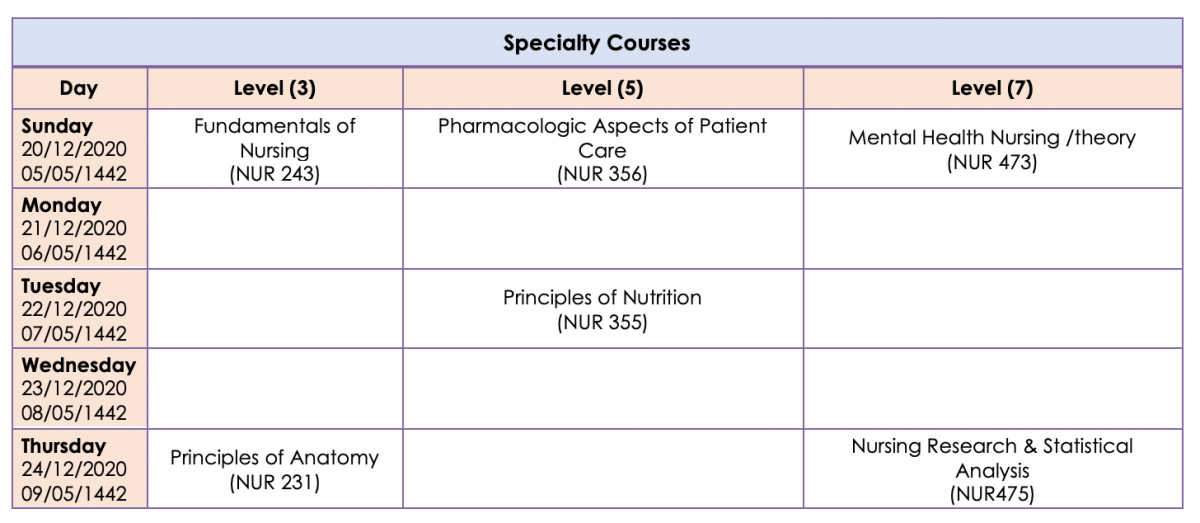
Task: Select the Day column header
Action: point(79,88)
